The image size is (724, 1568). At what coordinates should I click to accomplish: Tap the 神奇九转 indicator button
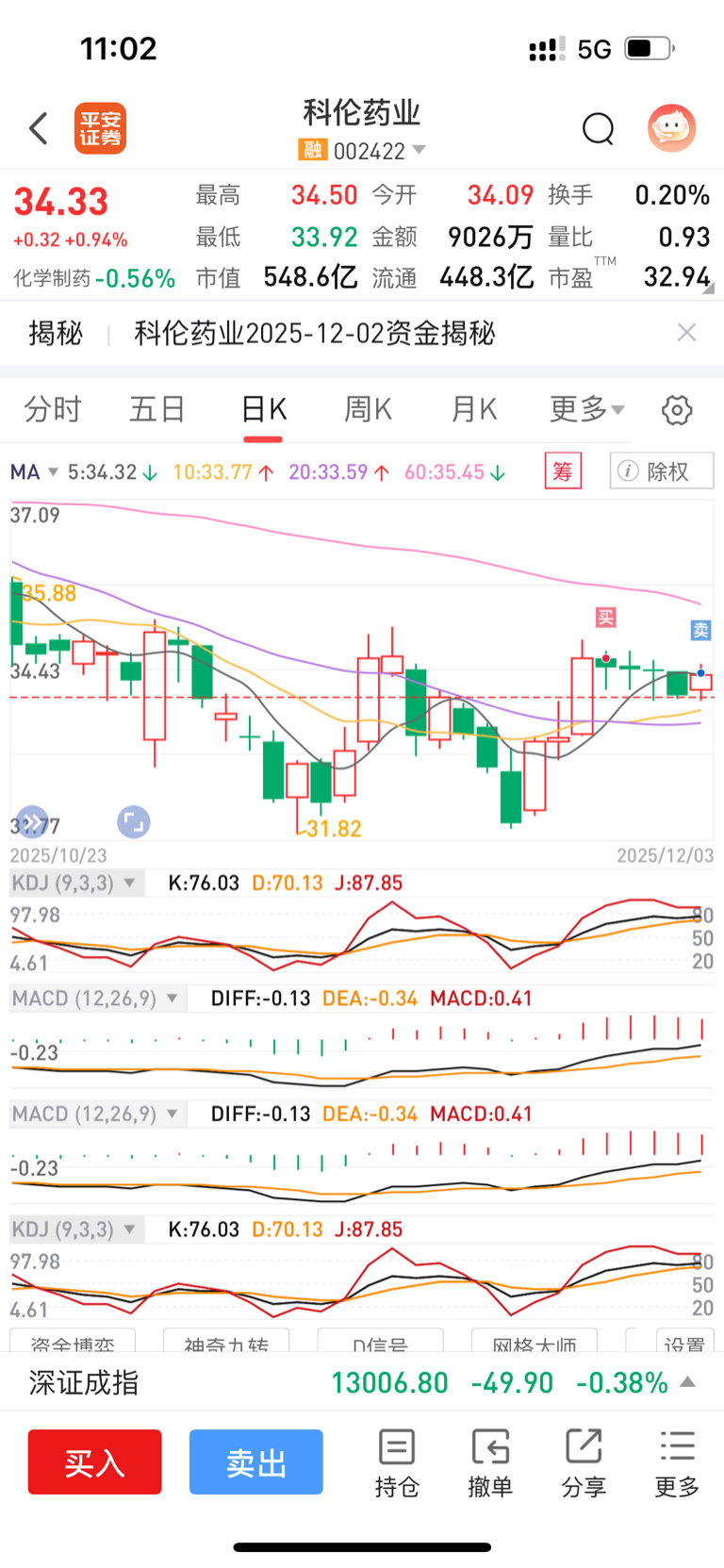click(226, 1341)
